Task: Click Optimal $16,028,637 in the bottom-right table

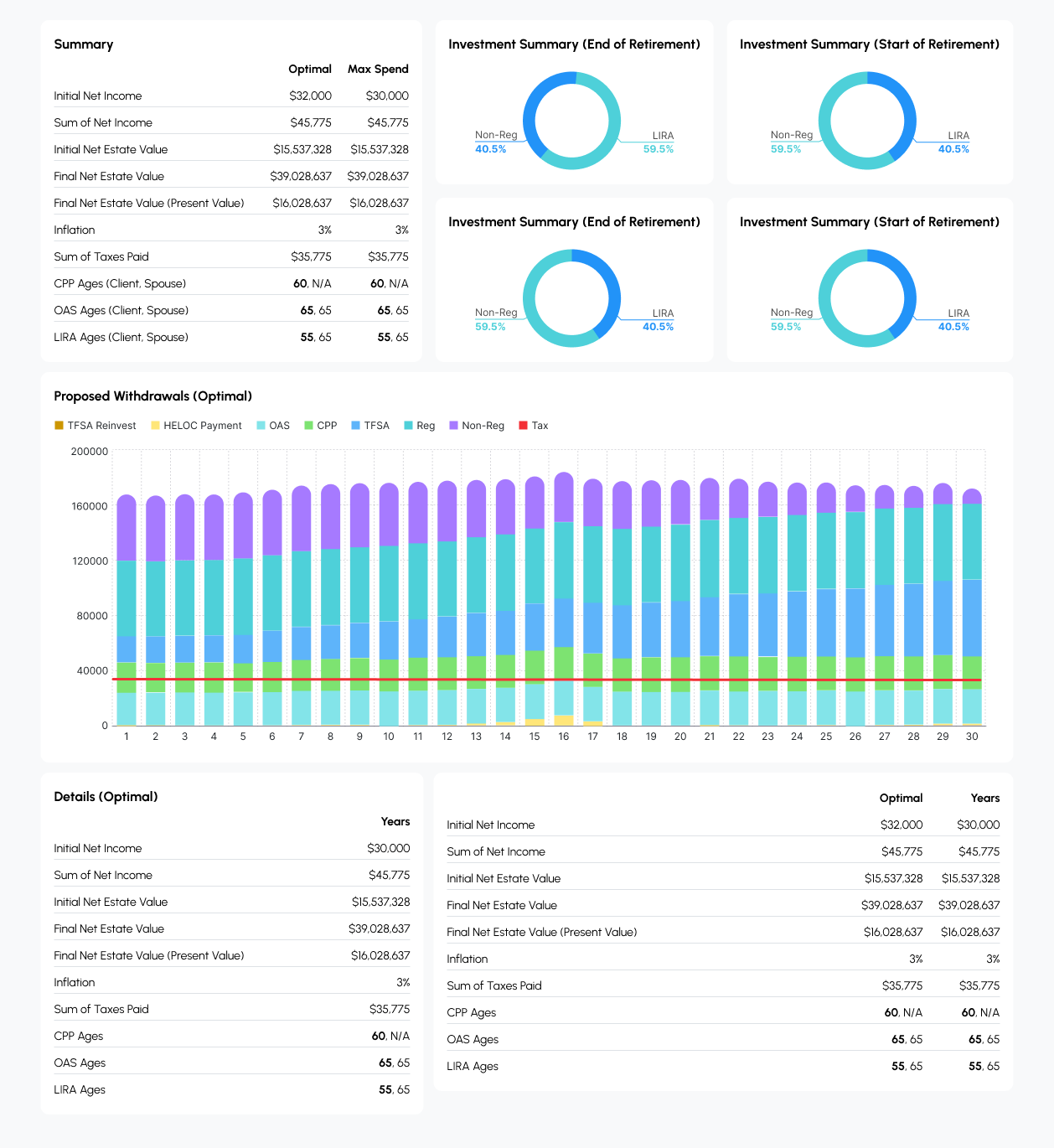Action: (x=893, y=932)
